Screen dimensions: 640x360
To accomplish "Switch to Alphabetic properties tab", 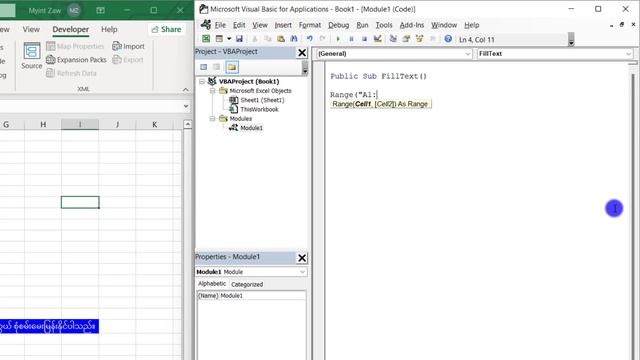I will pyautogui.click(x=212, y=284).
